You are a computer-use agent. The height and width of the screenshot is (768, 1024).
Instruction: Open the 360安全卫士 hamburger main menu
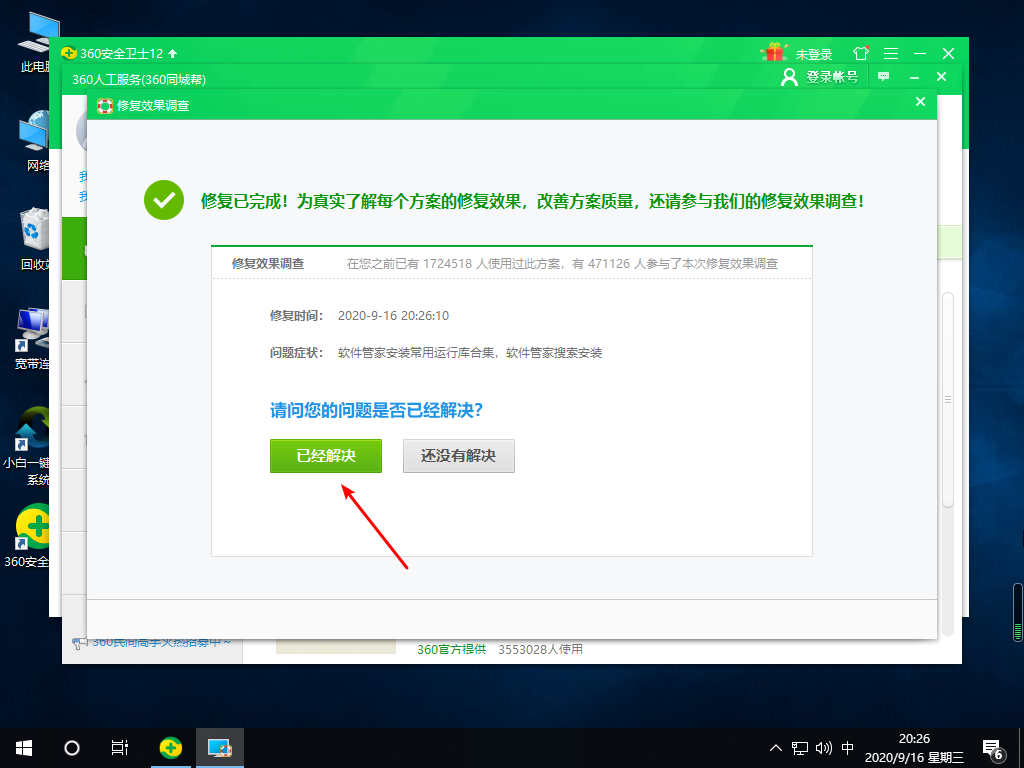(890, 53)
